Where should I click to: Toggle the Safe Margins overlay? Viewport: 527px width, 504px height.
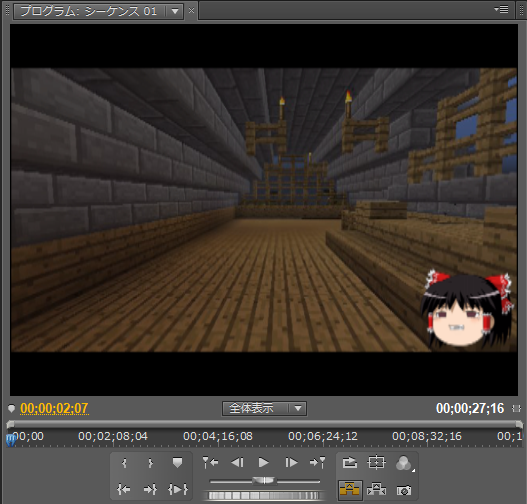(376, 463)
